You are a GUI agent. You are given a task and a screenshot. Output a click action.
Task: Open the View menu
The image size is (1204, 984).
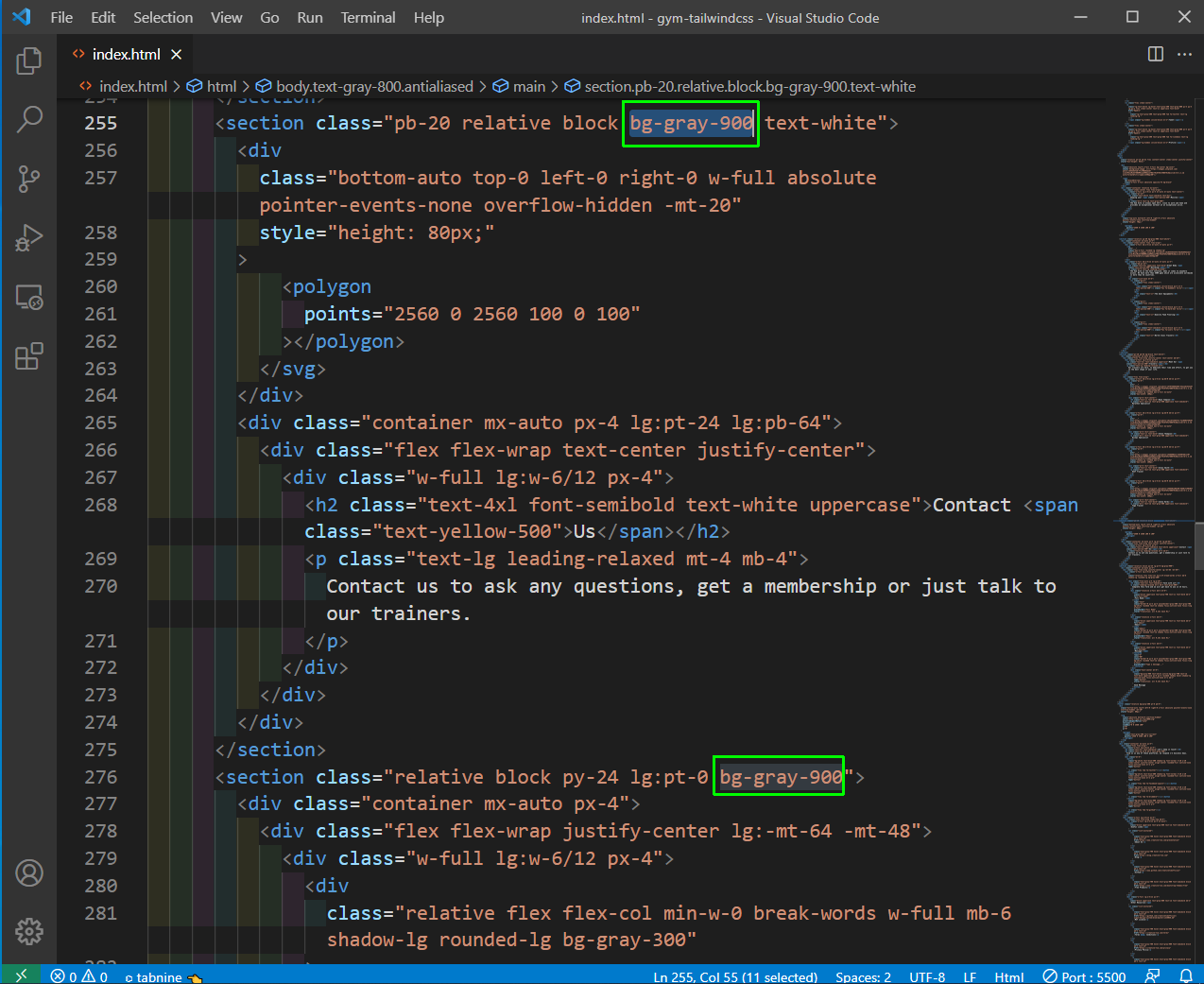click(226, 17)
